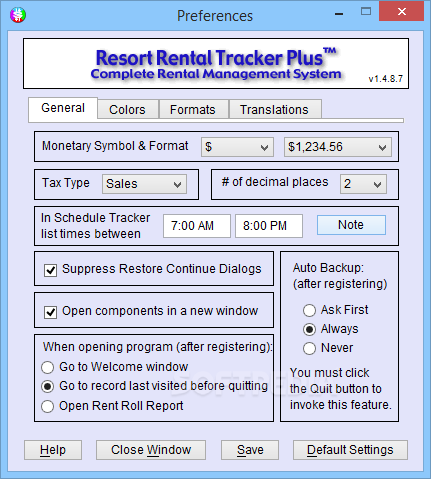Select Go to Welcome window option
Screen dimensions: 431x479
[x=47, y=367]
